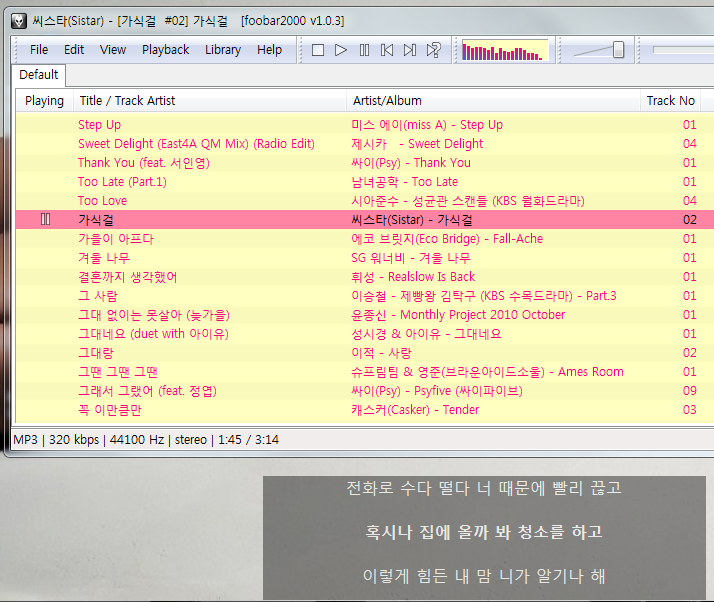714x602 pixels.
Task: Select 그래서 그랬어 (feat. 정엽) track
Action: (x=148, y=391)
